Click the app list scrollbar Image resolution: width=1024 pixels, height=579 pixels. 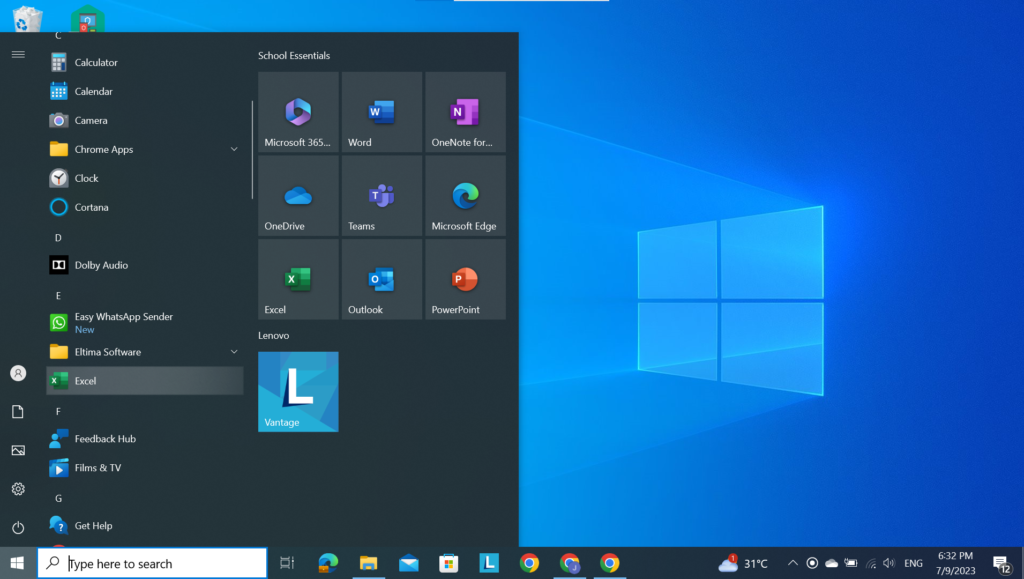click(x=252, y=149)
